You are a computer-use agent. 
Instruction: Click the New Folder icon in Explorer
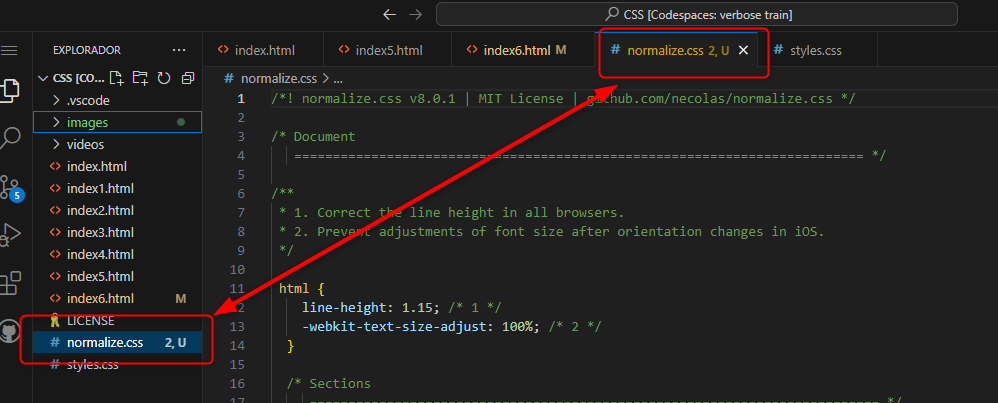coord(140,78)
